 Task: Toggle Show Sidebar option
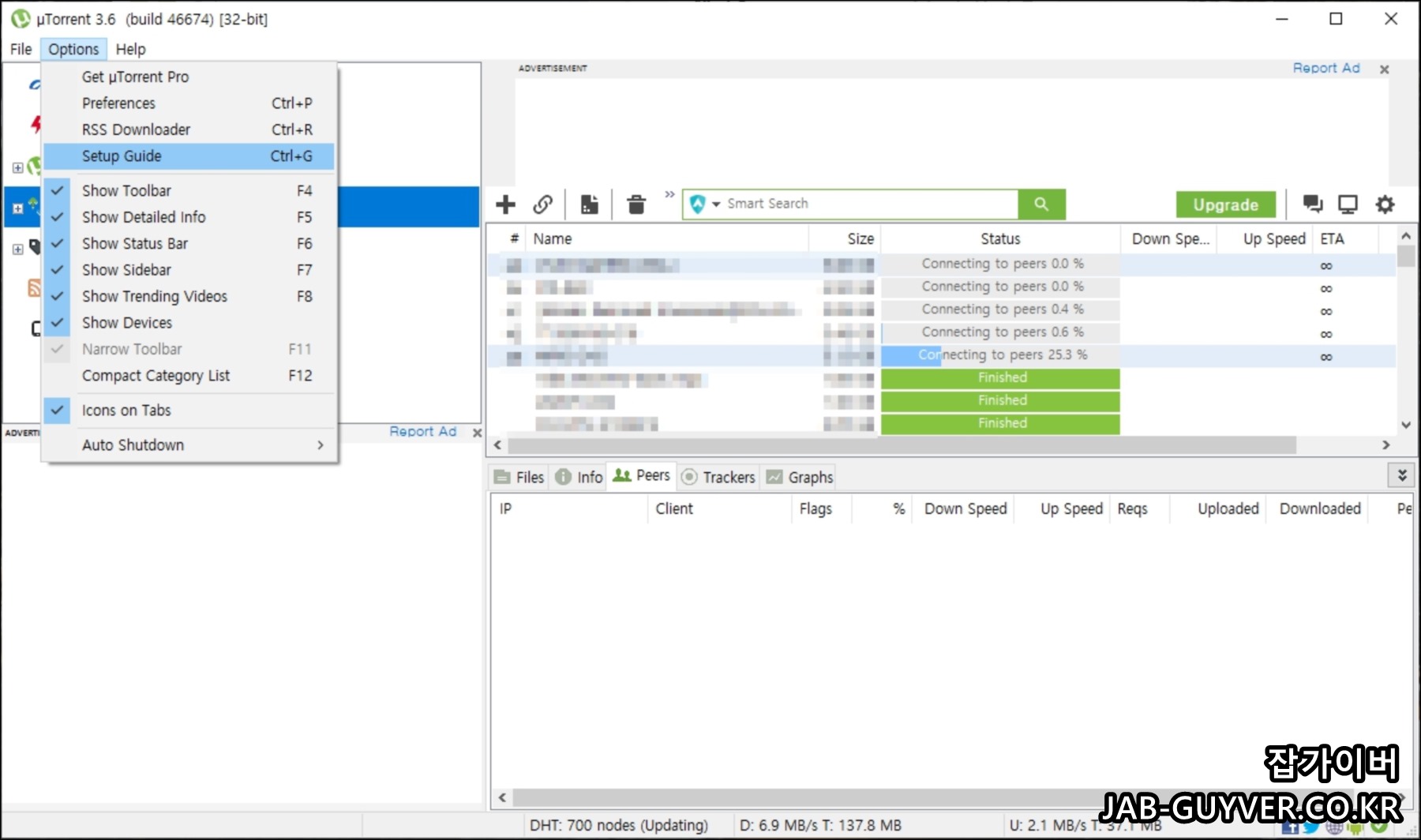tap(189, 270)
